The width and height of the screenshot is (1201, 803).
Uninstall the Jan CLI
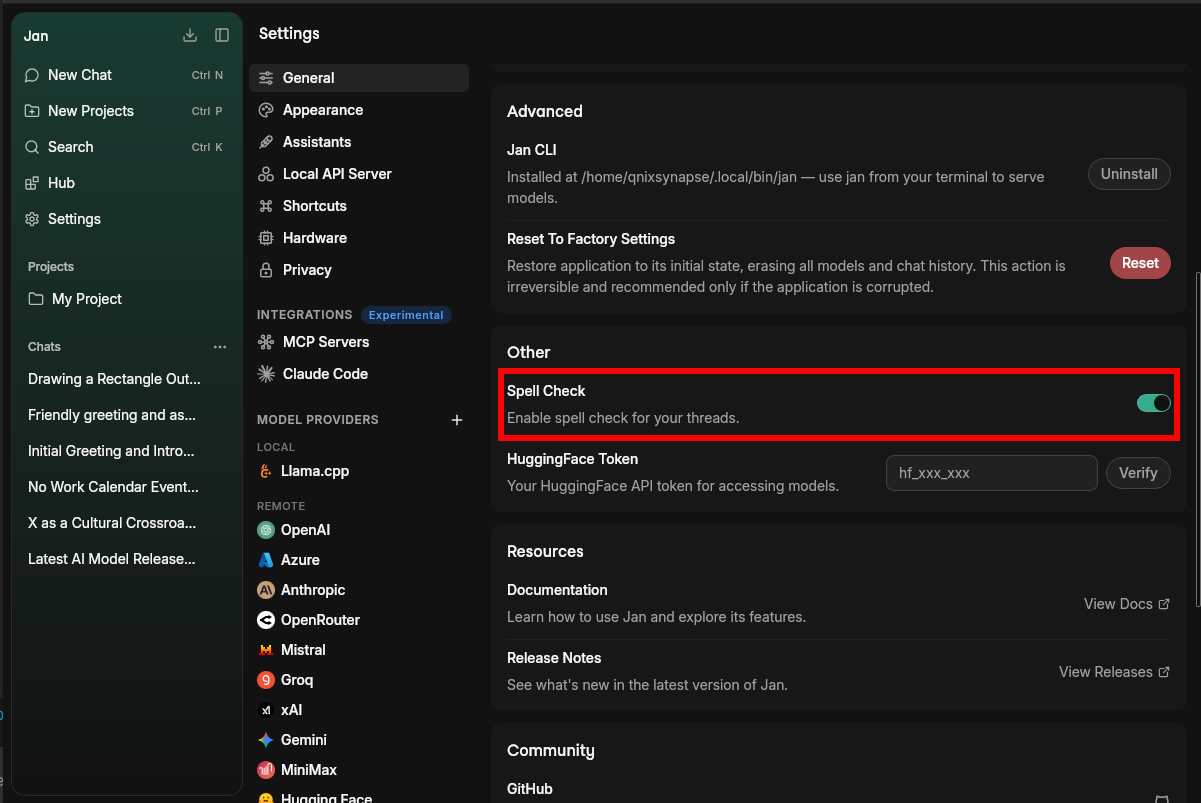click(x=1129, y=174)
